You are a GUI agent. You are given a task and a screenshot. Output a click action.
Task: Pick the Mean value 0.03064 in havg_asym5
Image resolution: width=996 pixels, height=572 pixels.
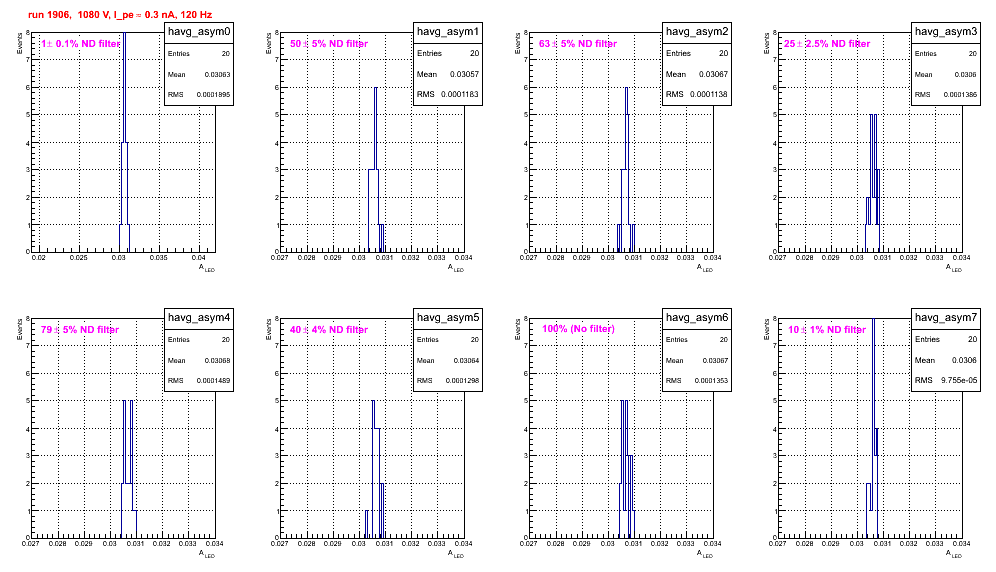click(466, 360)
